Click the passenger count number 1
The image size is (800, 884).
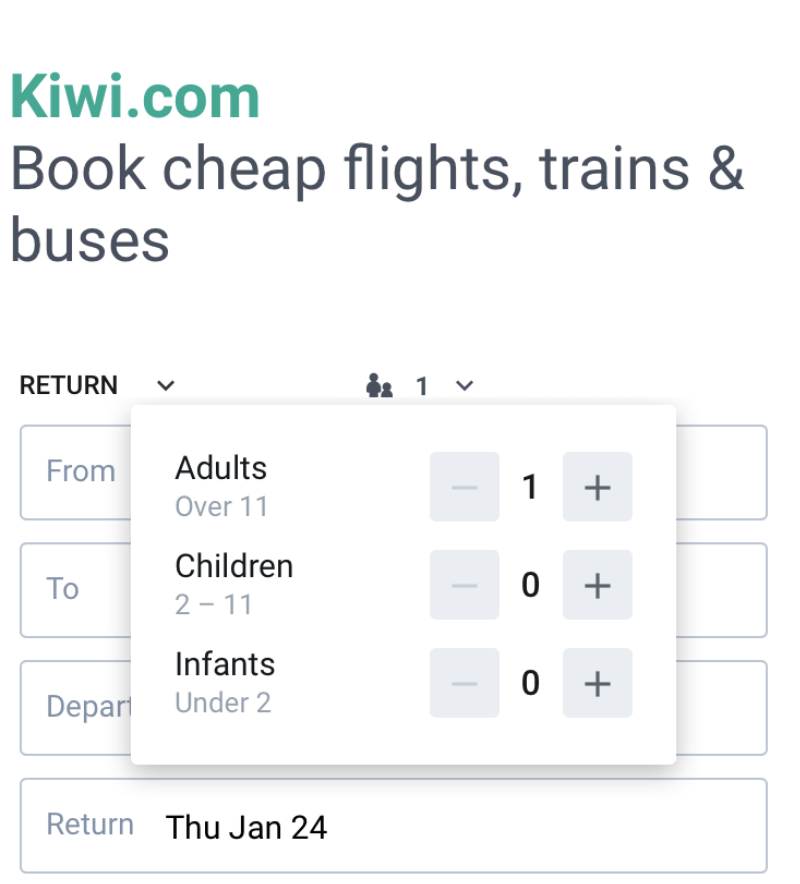(x=422, y=385)
